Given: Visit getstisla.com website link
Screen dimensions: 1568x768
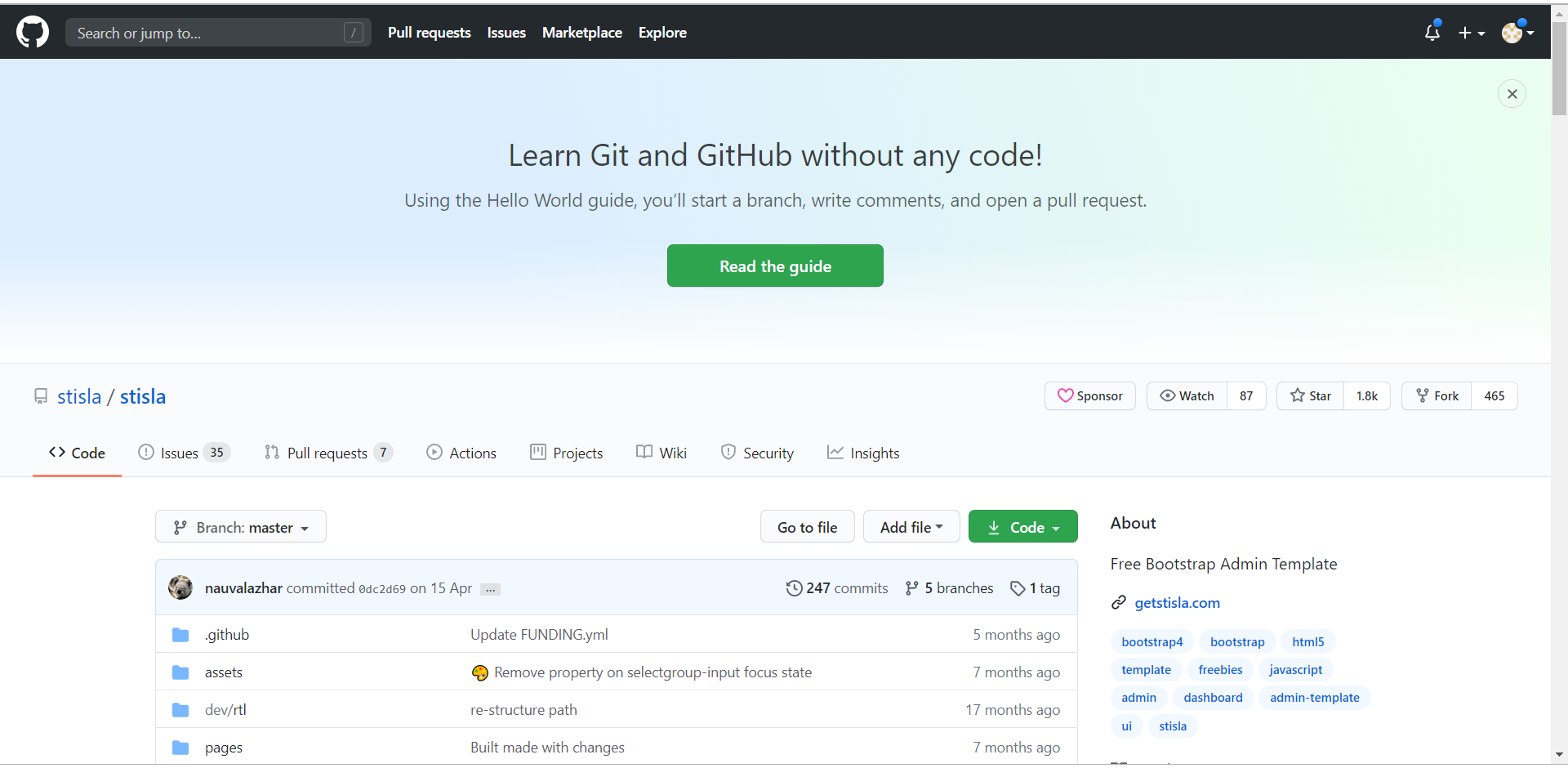Looking at the screenshot, I should click(x=1177, y=603).
